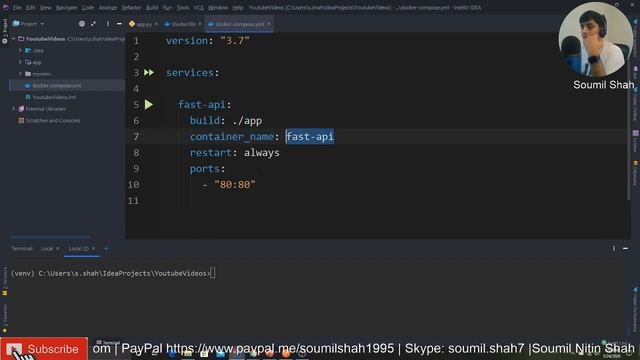
Task: Click the Project panel horizontal scrollbar
Action: pos(51,237)
